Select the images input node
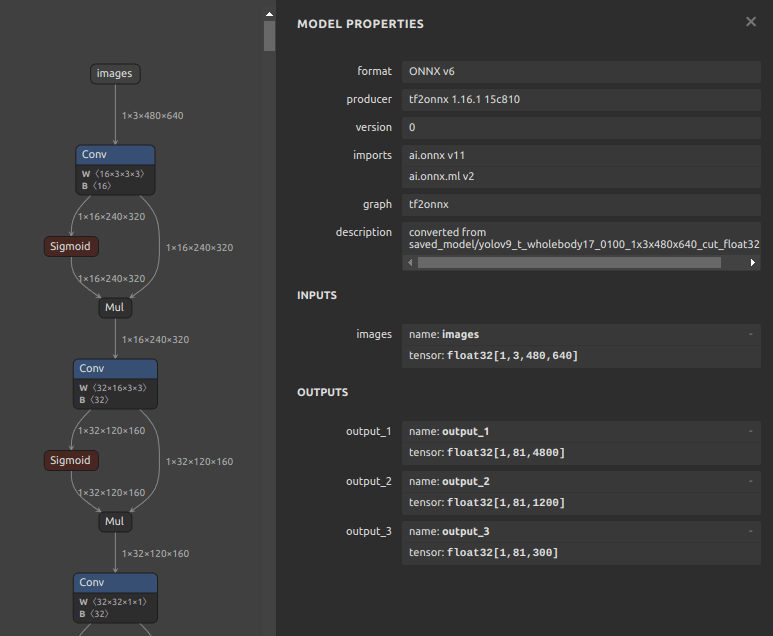This screenshot has height=636, width=773. point(115,73)
